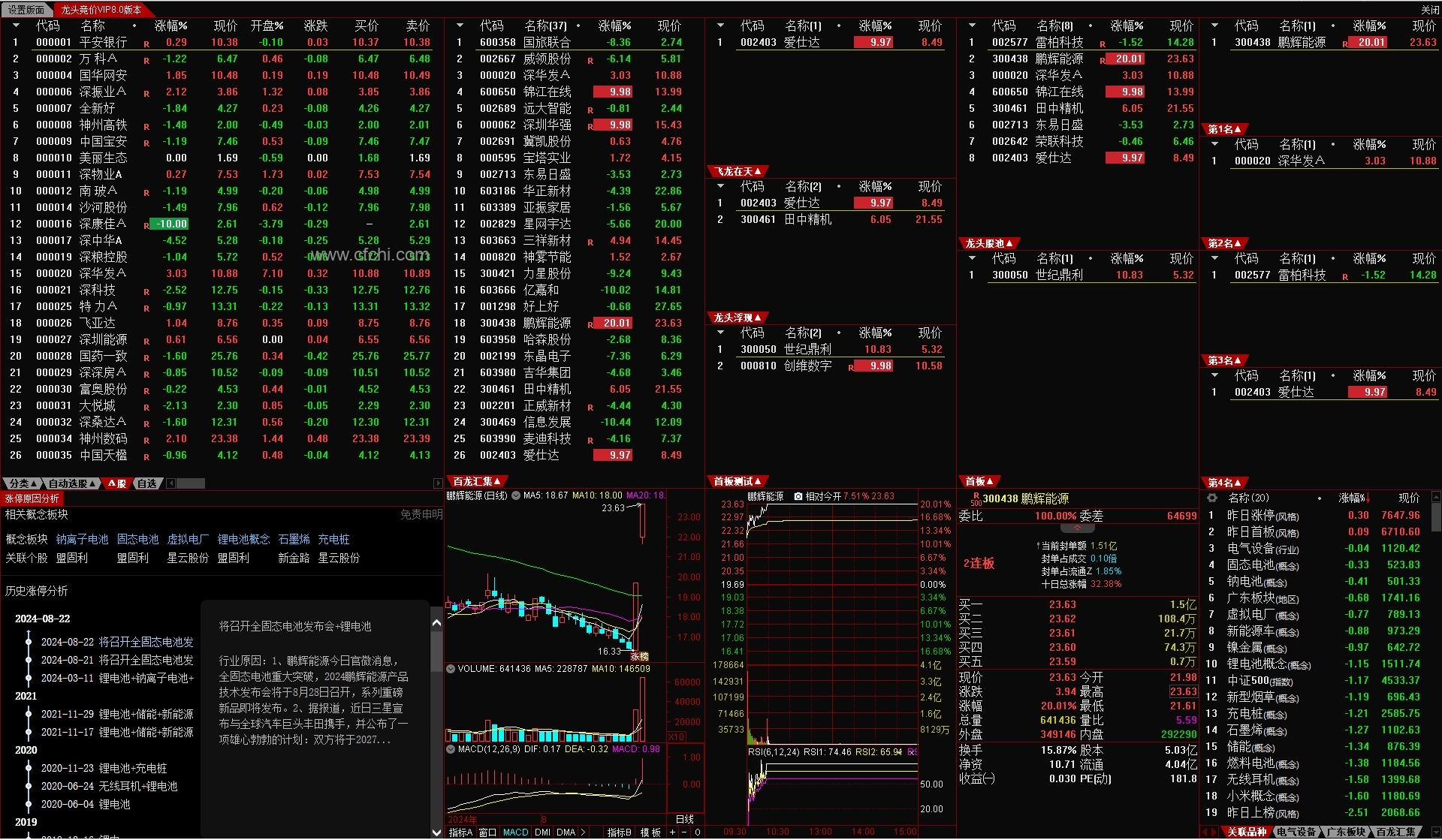Click left arrow on stock list scrollbar

click(x=170, y=483)
